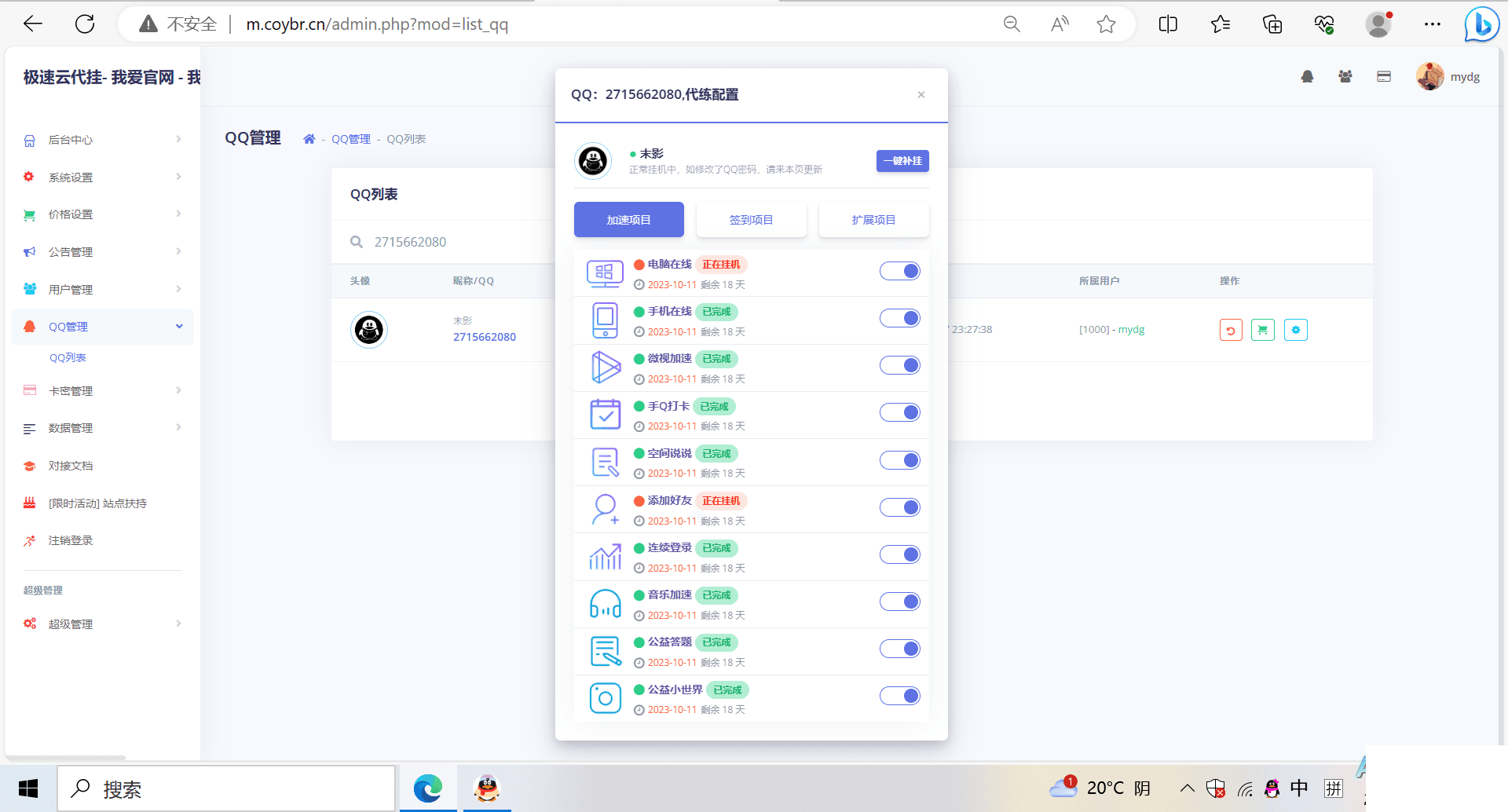Toggle the 公益小世界 switch
1508x812 pixels.
(900, 696)
